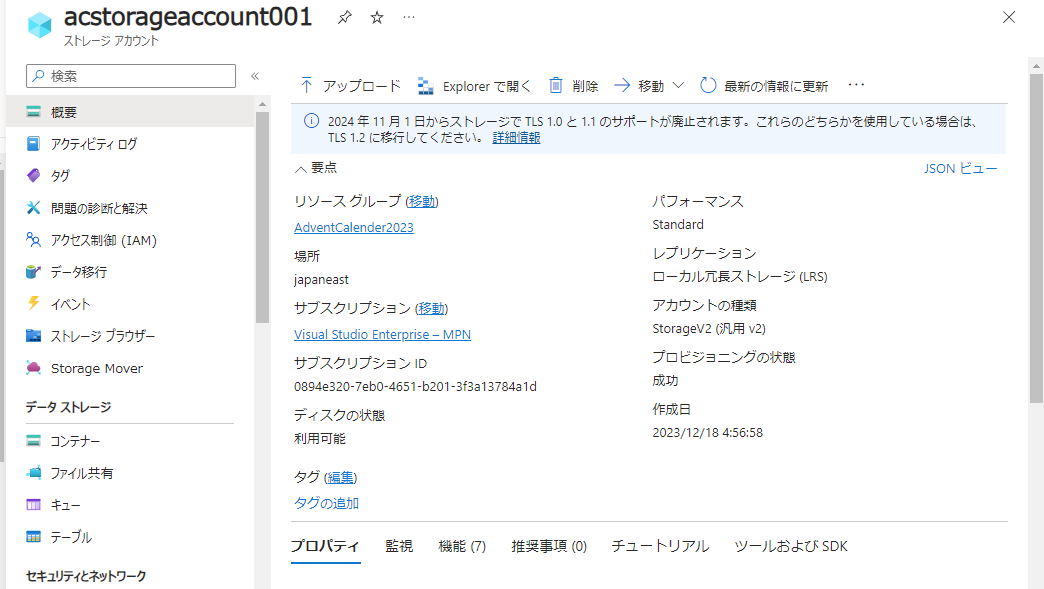Click アップロード upload toolbar button

point(350,86)
